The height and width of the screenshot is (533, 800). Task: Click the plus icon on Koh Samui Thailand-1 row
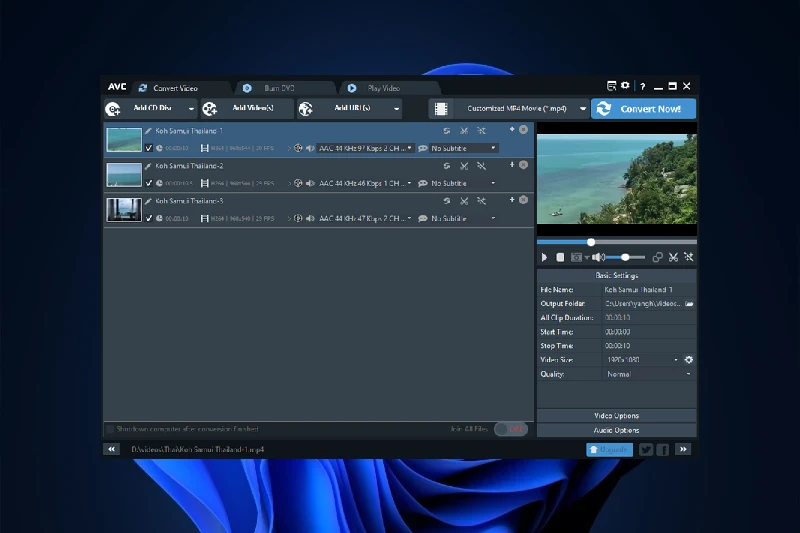tap(512, 130)
